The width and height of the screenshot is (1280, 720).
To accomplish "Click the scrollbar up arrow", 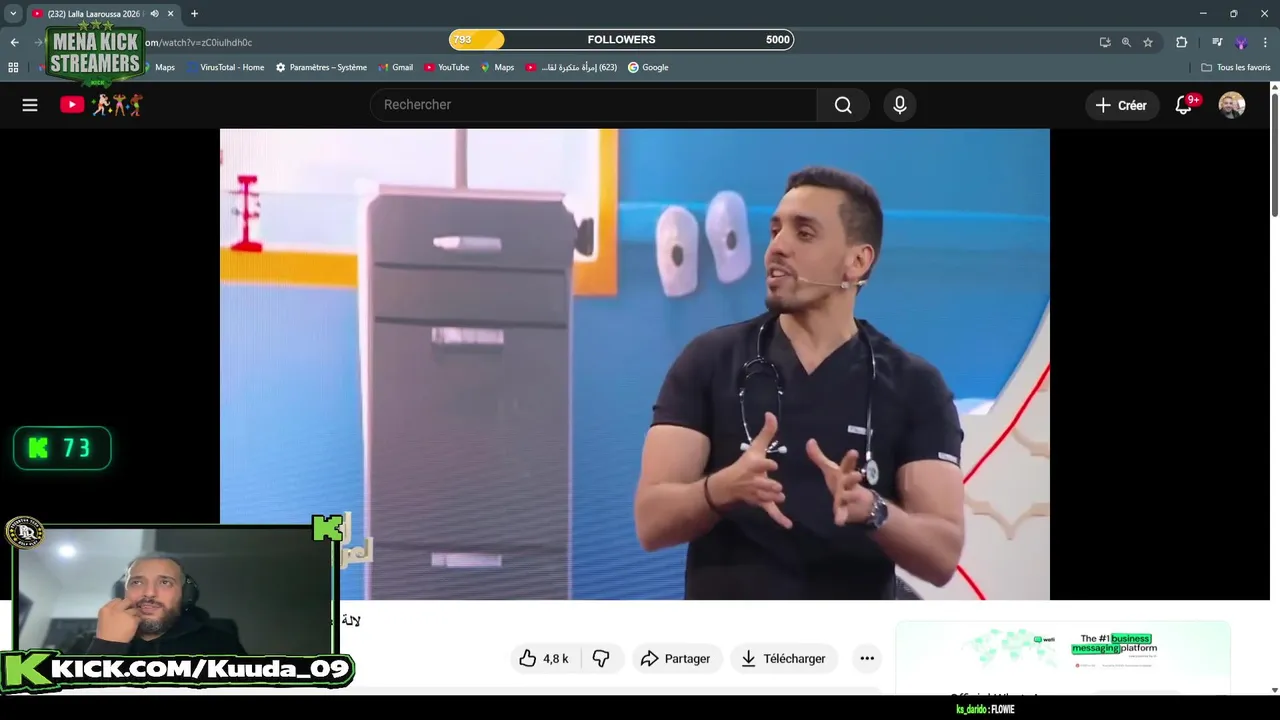I will coord(1274,87).
